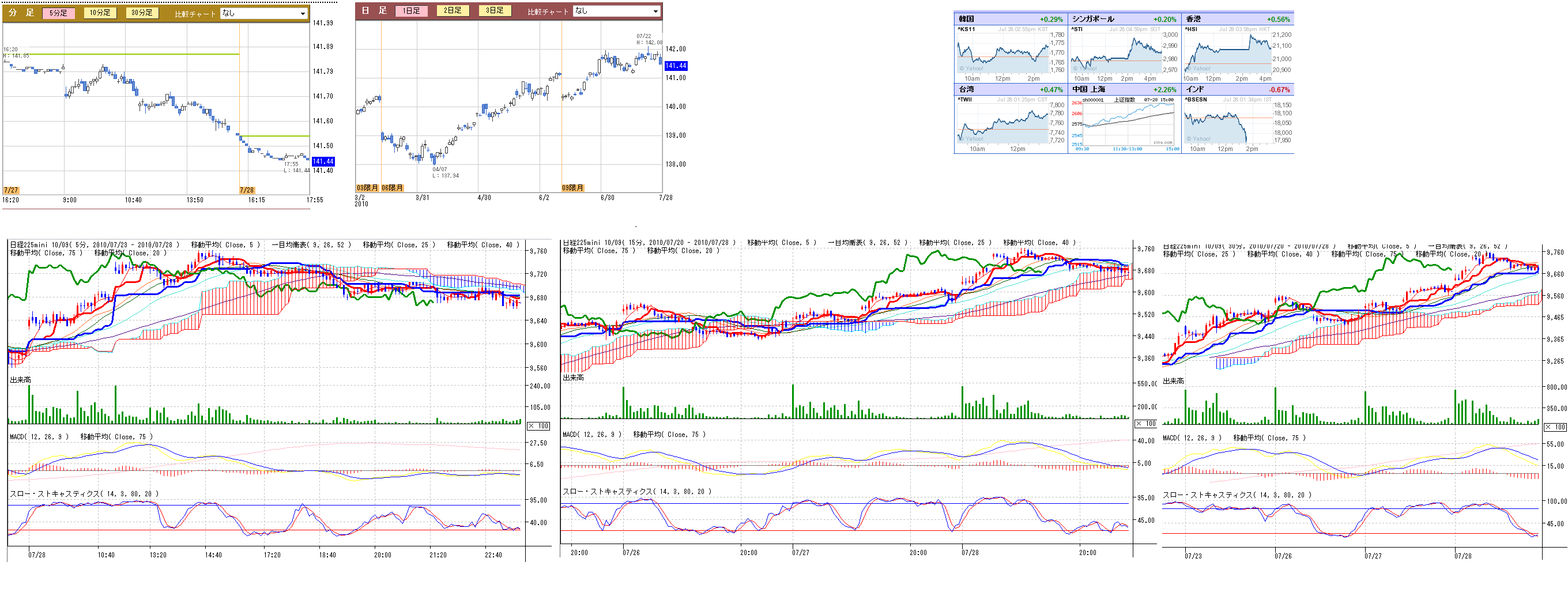Switch to the 30分足 chart interval
The image size is (1568, 596).
pyautogui.click(x=142, y=13)
